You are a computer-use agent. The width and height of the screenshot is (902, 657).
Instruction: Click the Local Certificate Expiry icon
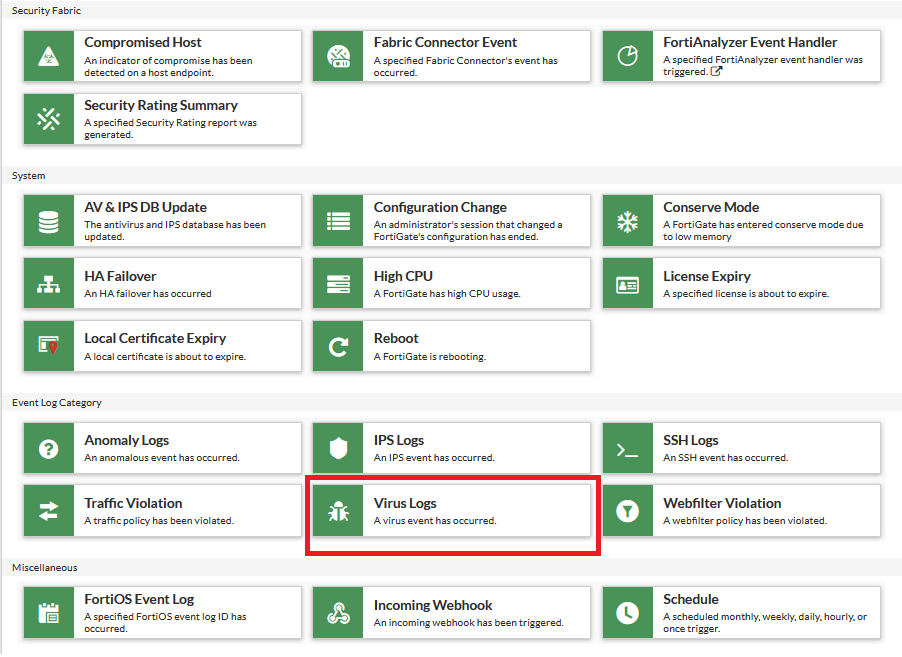[x=49, y=346]
